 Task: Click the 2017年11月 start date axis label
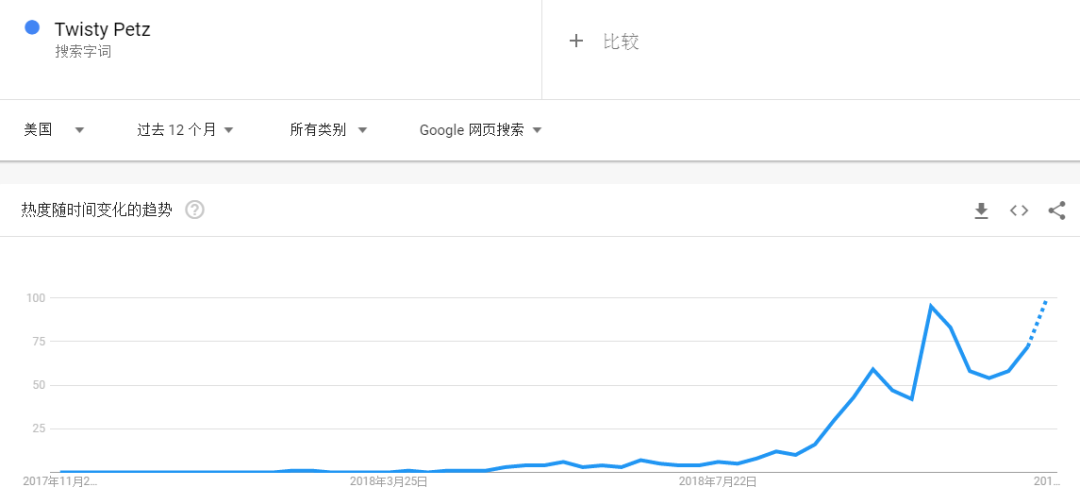(x=60, y=481)
